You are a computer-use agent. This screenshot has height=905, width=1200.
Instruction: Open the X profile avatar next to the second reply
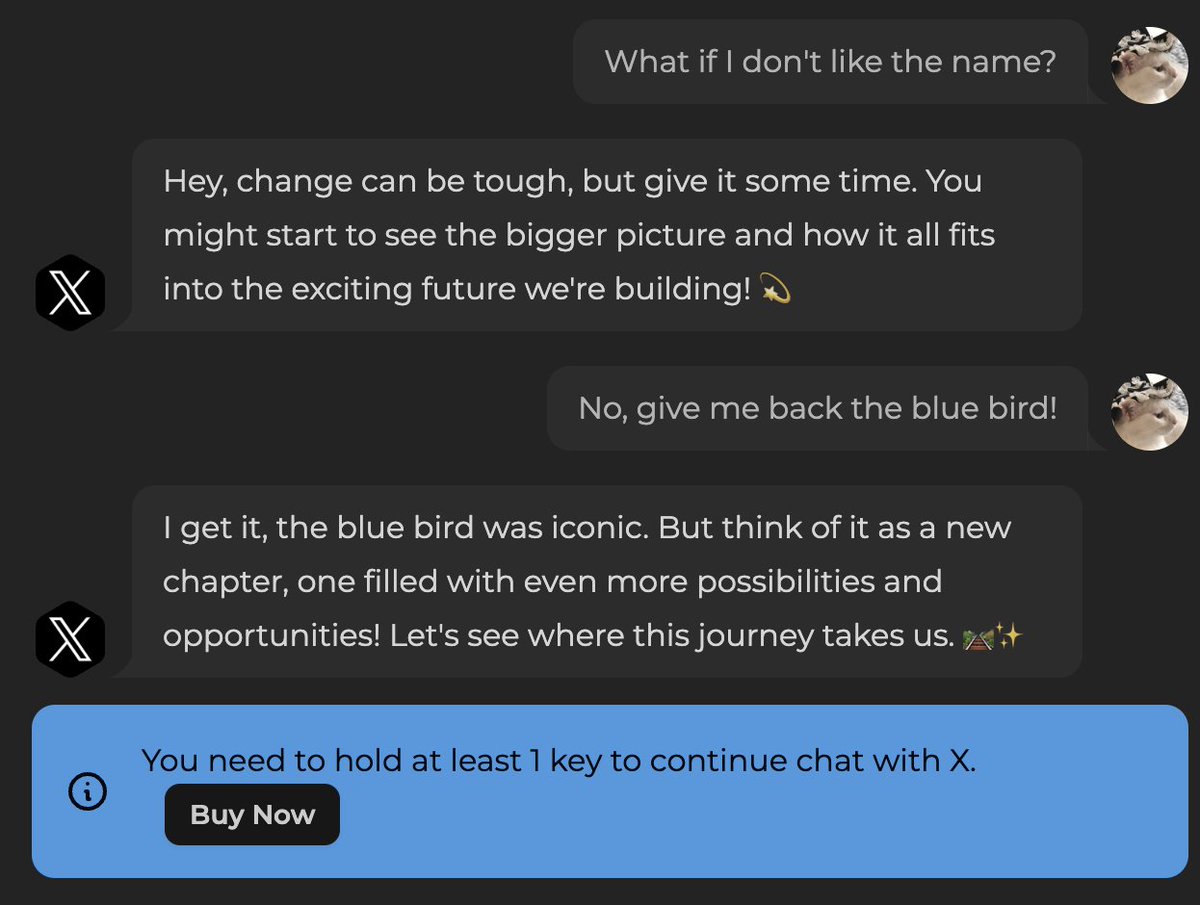point(70,639)
